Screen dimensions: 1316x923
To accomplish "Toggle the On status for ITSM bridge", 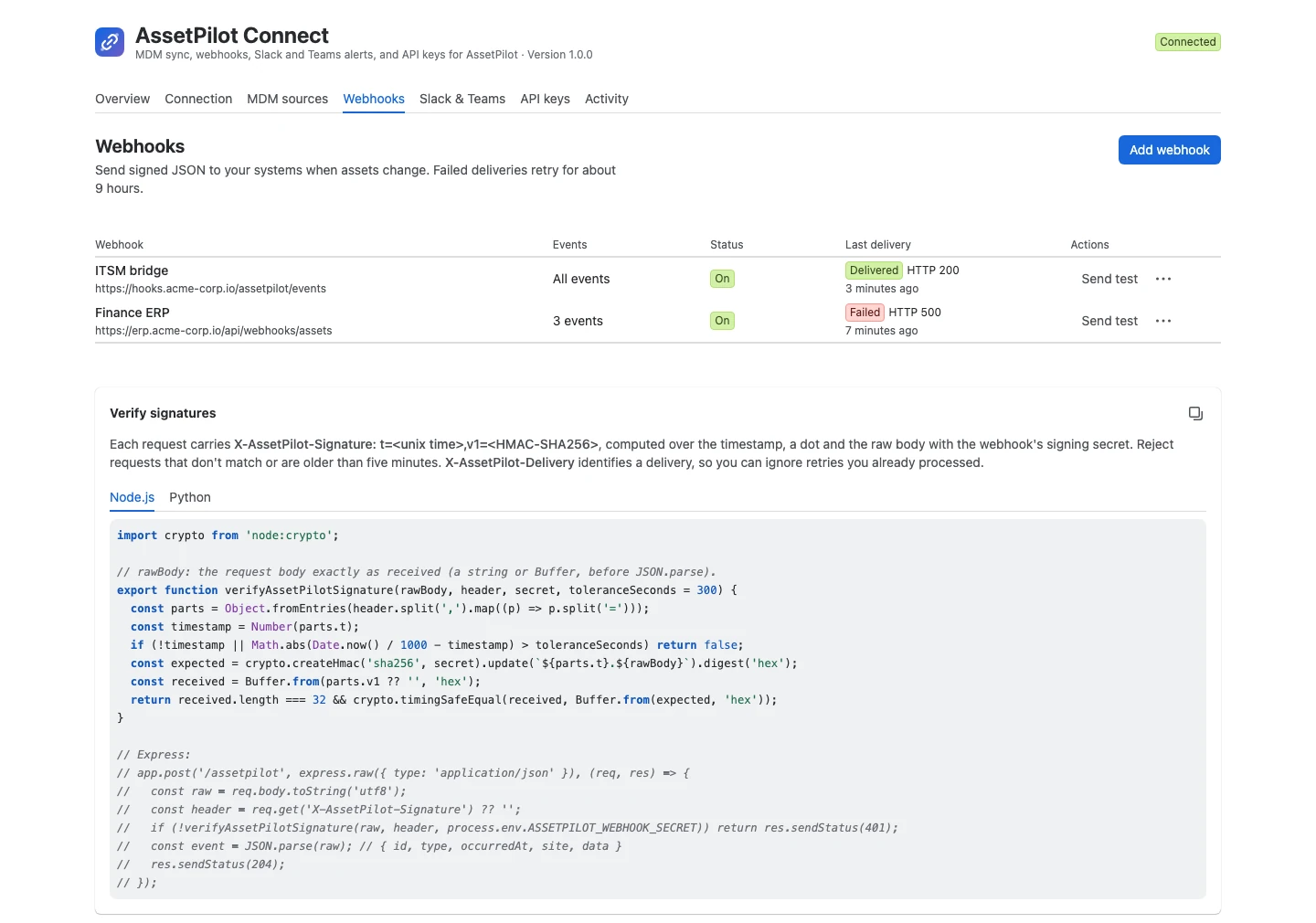I will 722,279.
